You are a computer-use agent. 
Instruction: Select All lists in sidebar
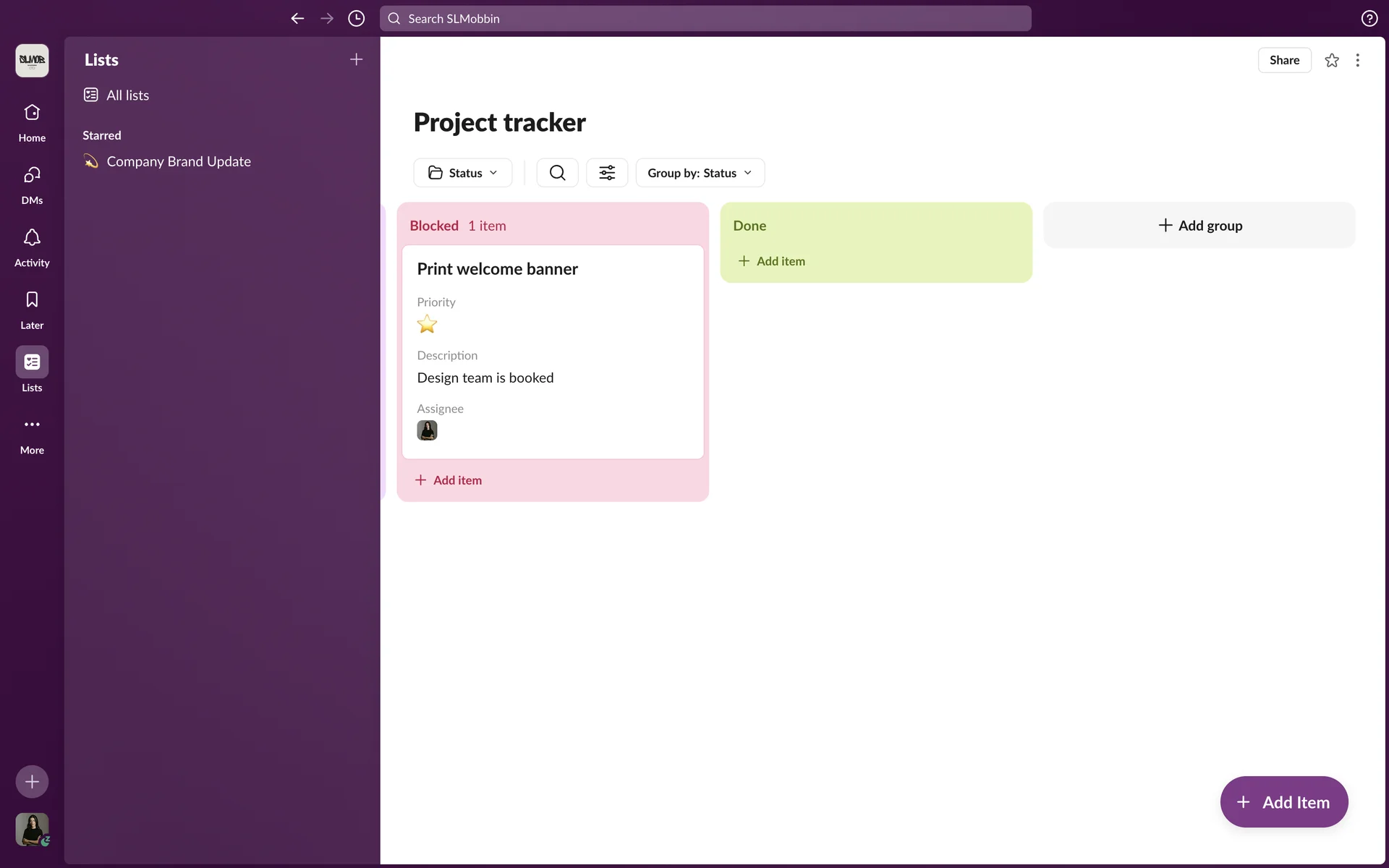[x=127, y=95]
